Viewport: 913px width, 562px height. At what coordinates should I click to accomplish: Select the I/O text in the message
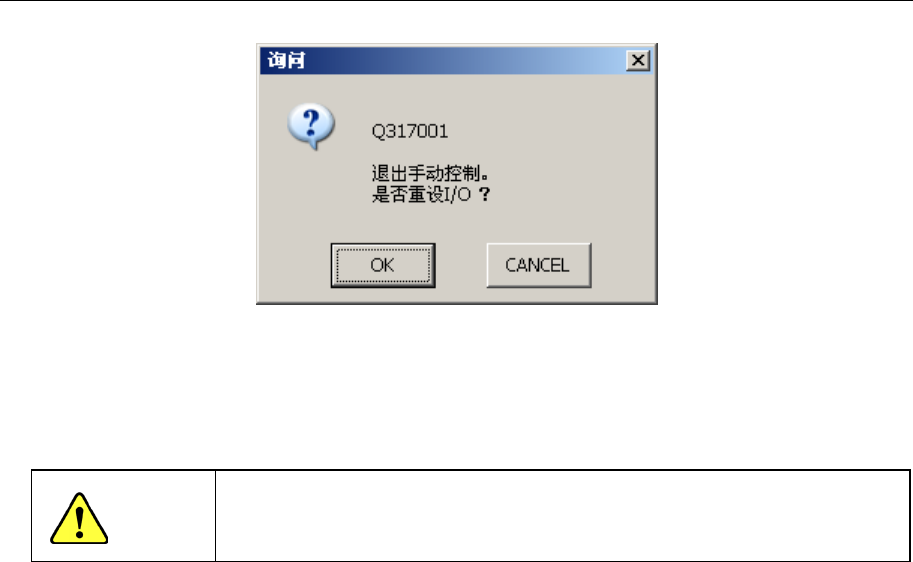(457, 195)
